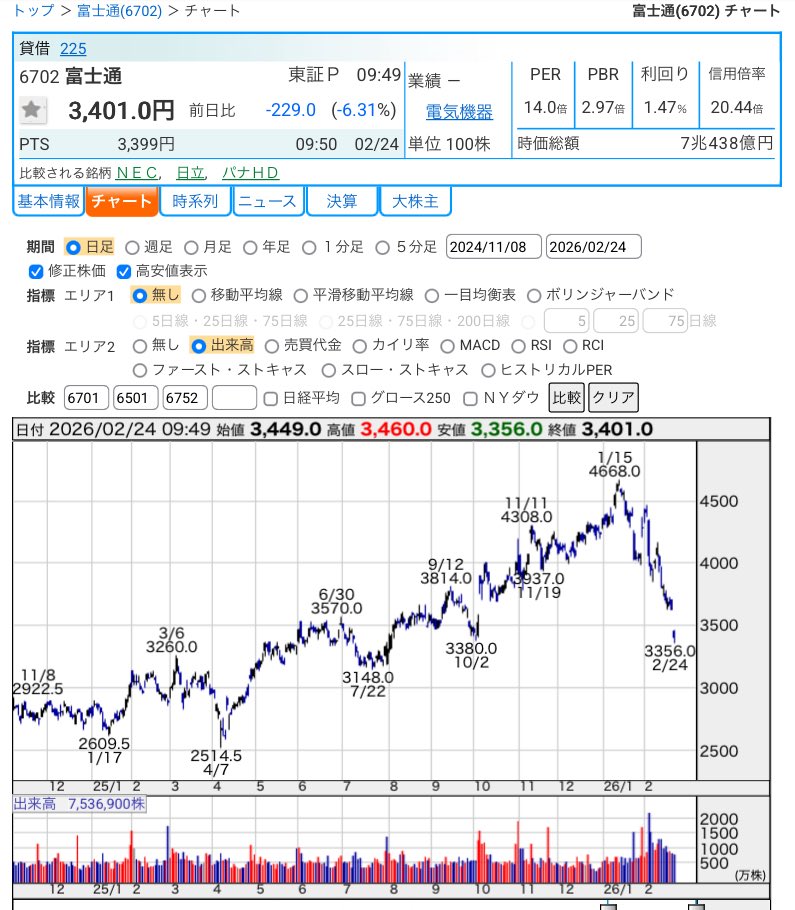Screen dimensions: 795x910
Task: Select エリア1 無し radio button
Action: tap(139, 295)
